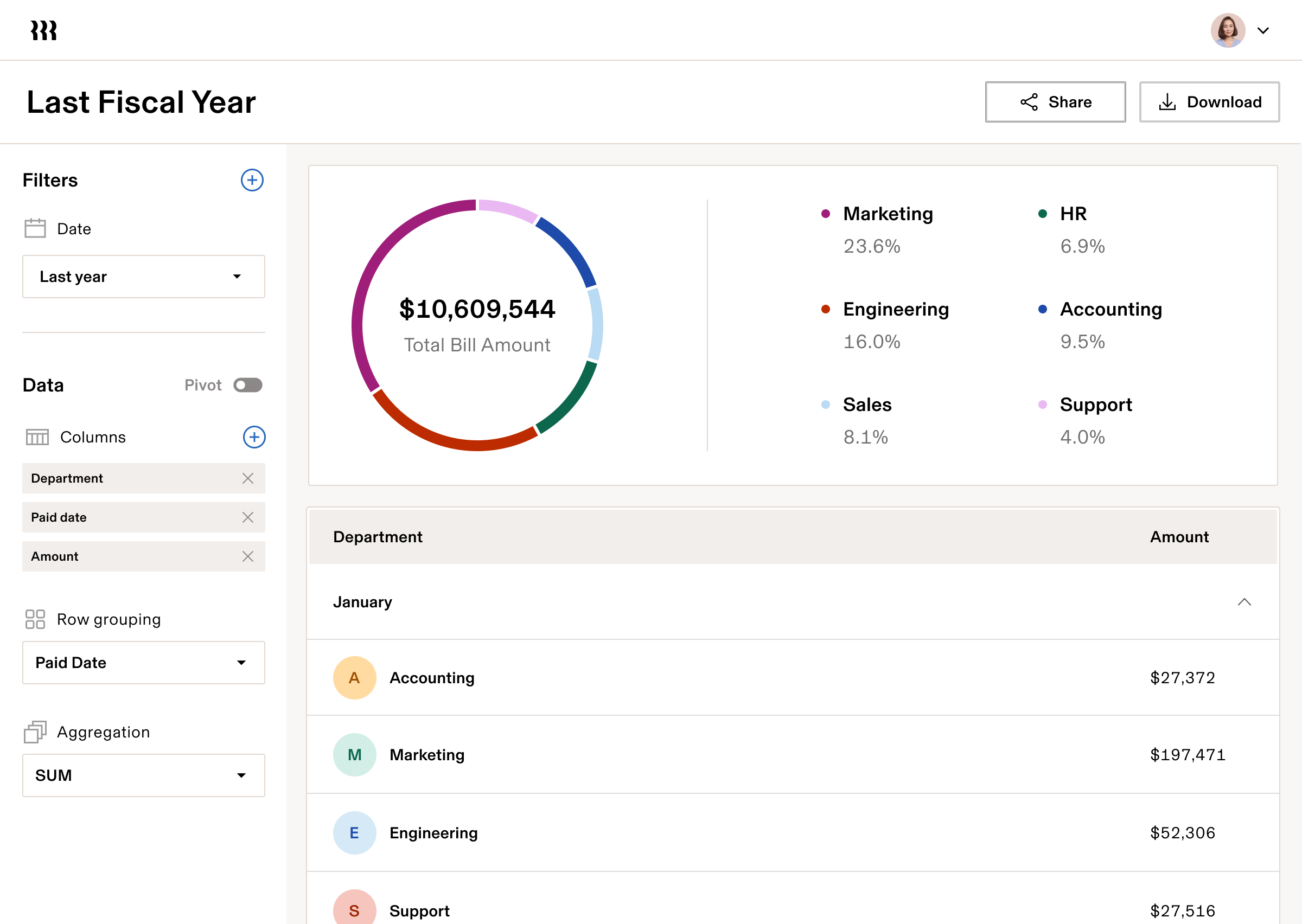
Task: Remove the Amount column chip
Action: (x=247, y=556)
